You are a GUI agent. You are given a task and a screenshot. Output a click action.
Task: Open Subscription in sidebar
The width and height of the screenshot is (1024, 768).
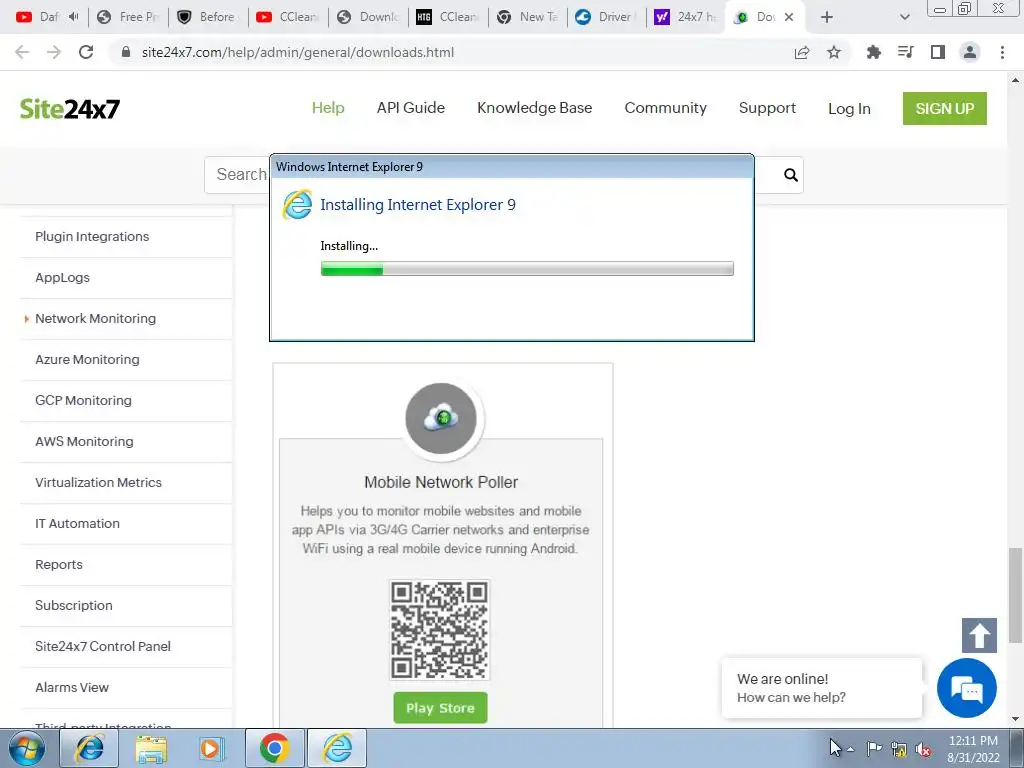click(x=74, y=605)
